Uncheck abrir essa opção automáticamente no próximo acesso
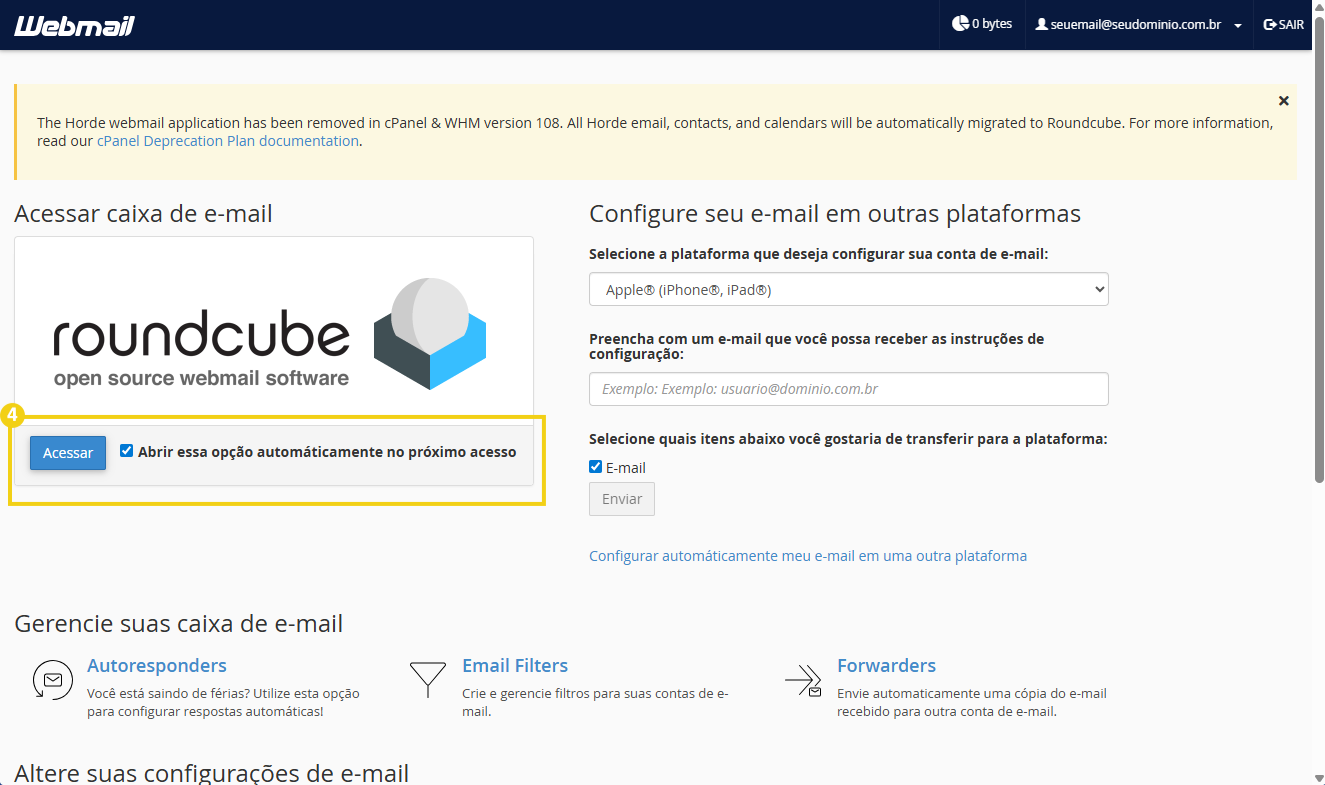The height and width of the screenshot is (785, 1325). pos(126,450)
